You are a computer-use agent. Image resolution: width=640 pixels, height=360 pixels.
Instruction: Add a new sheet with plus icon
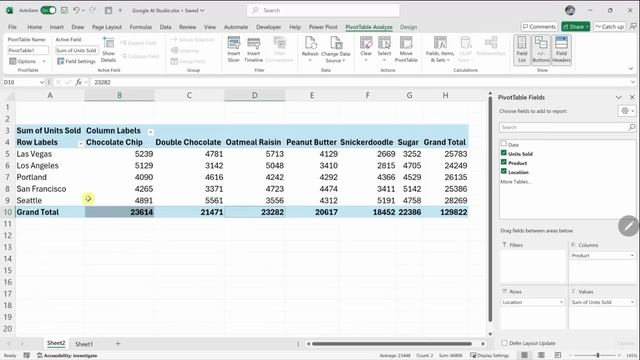point(118,344)
